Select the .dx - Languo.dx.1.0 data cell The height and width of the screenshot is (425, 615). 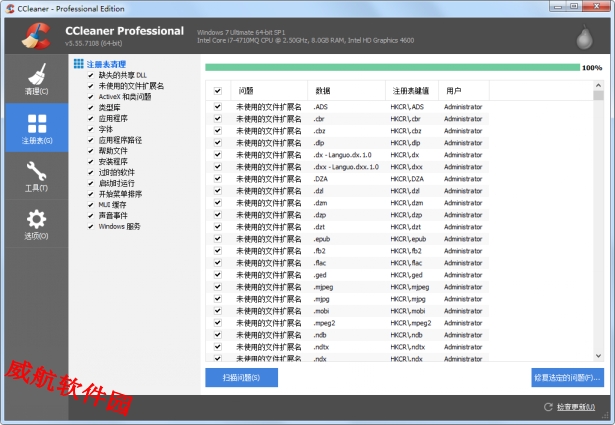tap(342, 155)
